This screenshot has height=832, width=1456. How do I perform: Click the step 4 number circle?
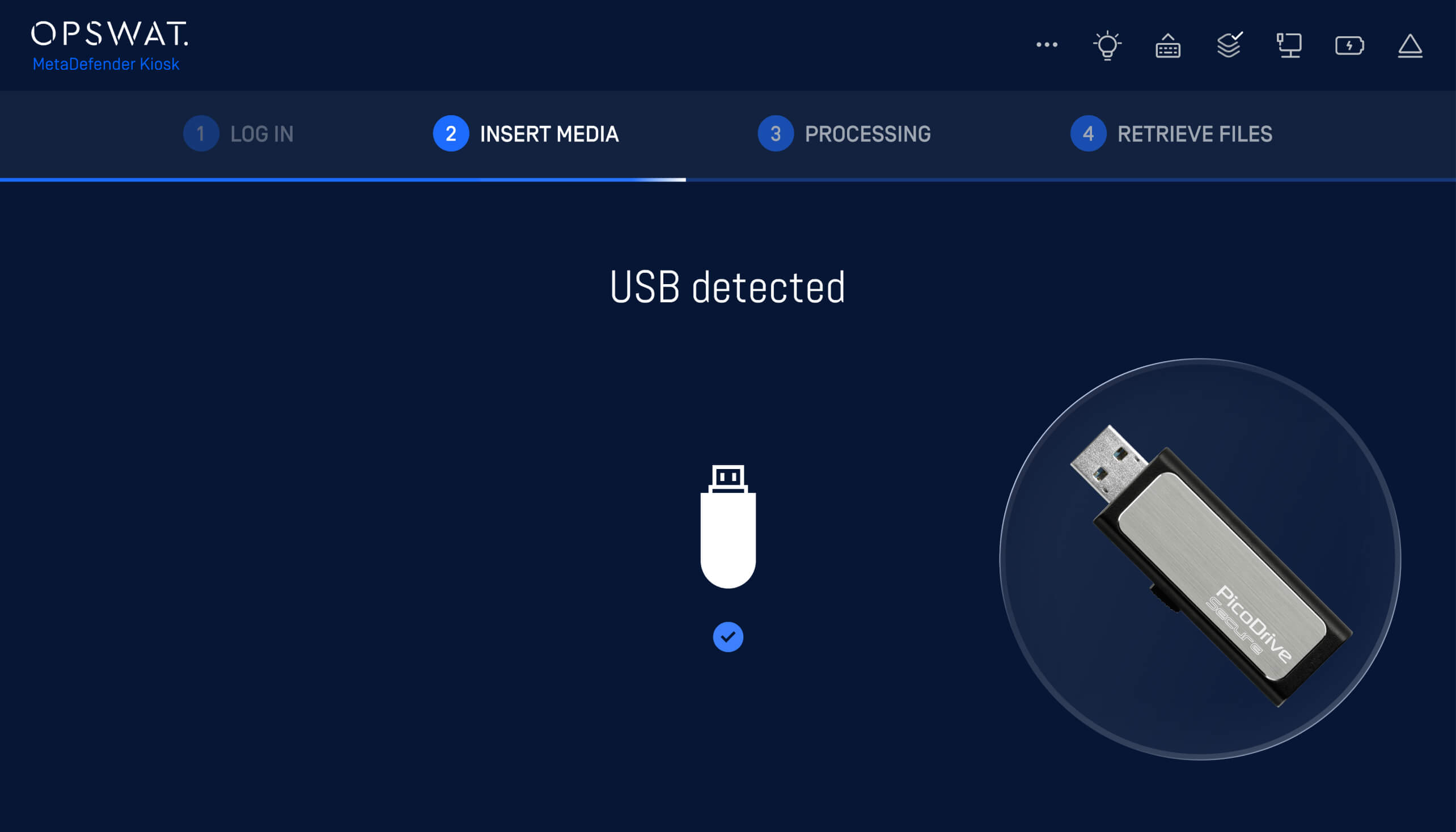1087,134
